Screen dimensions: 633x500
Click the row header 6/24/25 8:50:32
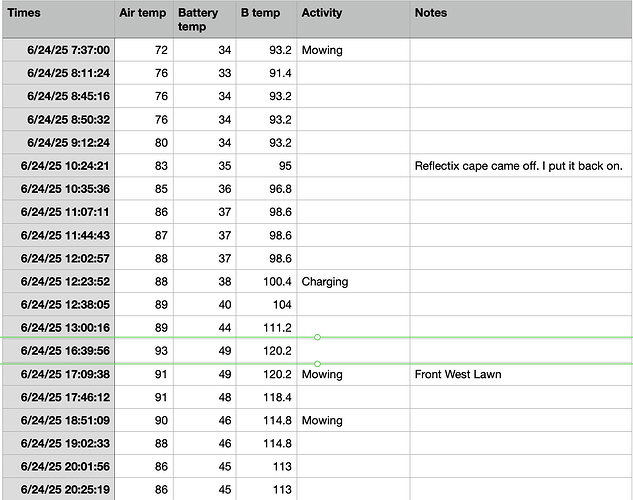coord(59,119)
